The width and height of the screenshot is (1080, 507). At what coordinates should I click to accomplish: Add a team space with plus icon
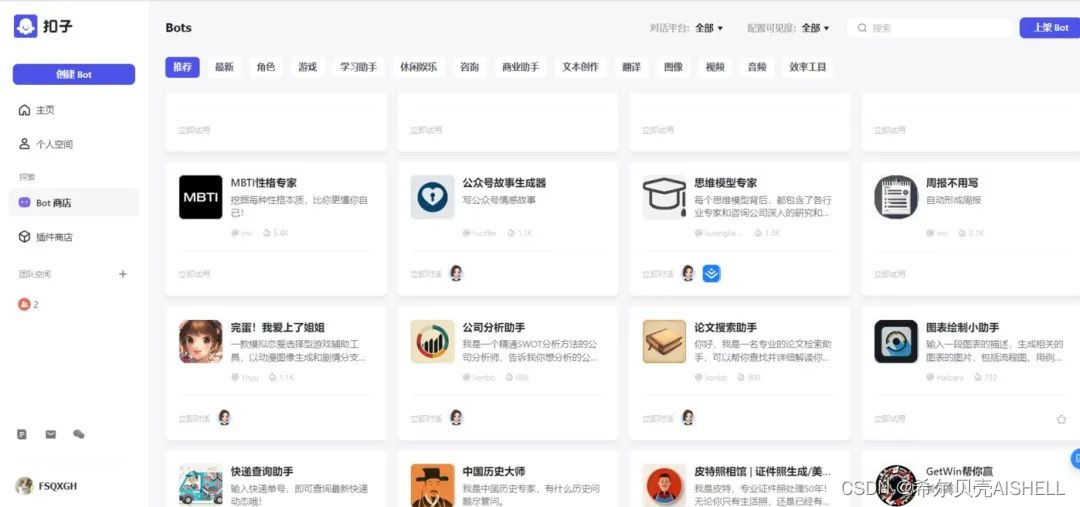pos(123,274)
